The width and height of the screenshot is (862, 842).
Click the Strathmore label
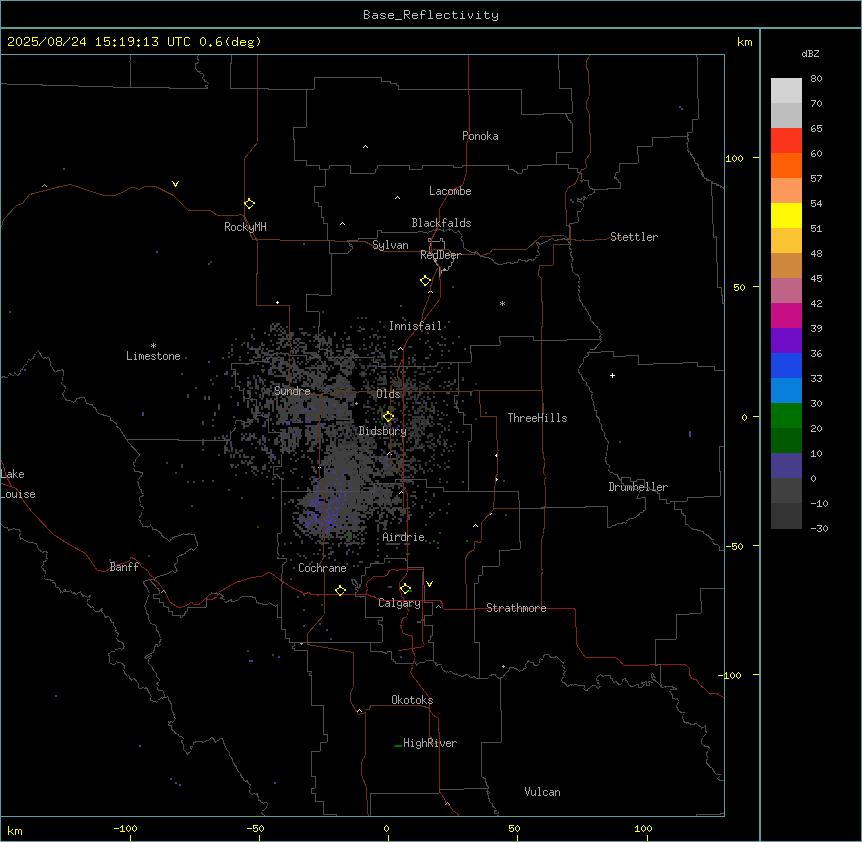pyautogui.click(x=516, y=608)
